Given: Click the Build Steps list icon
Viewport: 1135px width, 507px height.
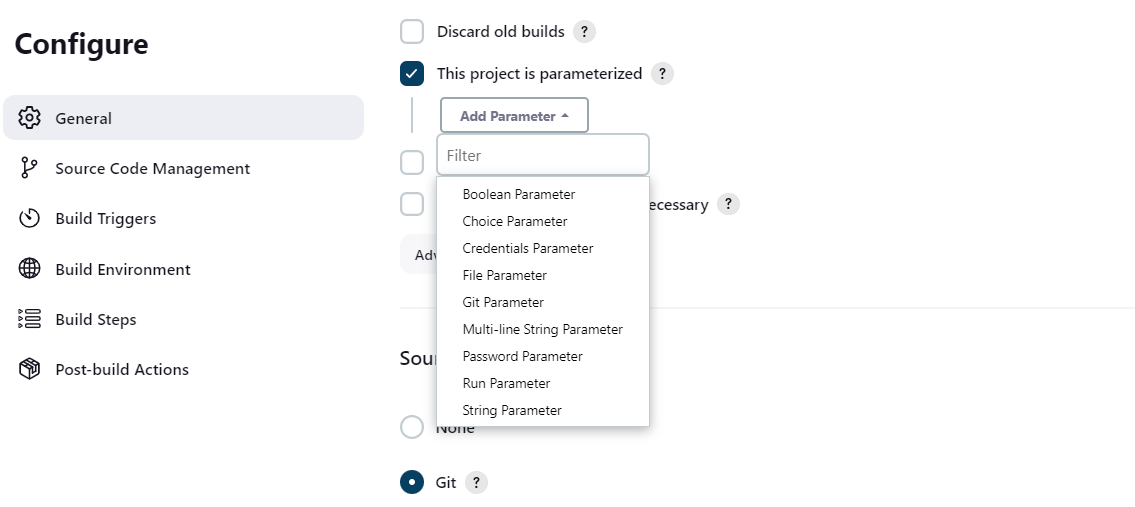Looking at the screenshot, I should point(30,319).
